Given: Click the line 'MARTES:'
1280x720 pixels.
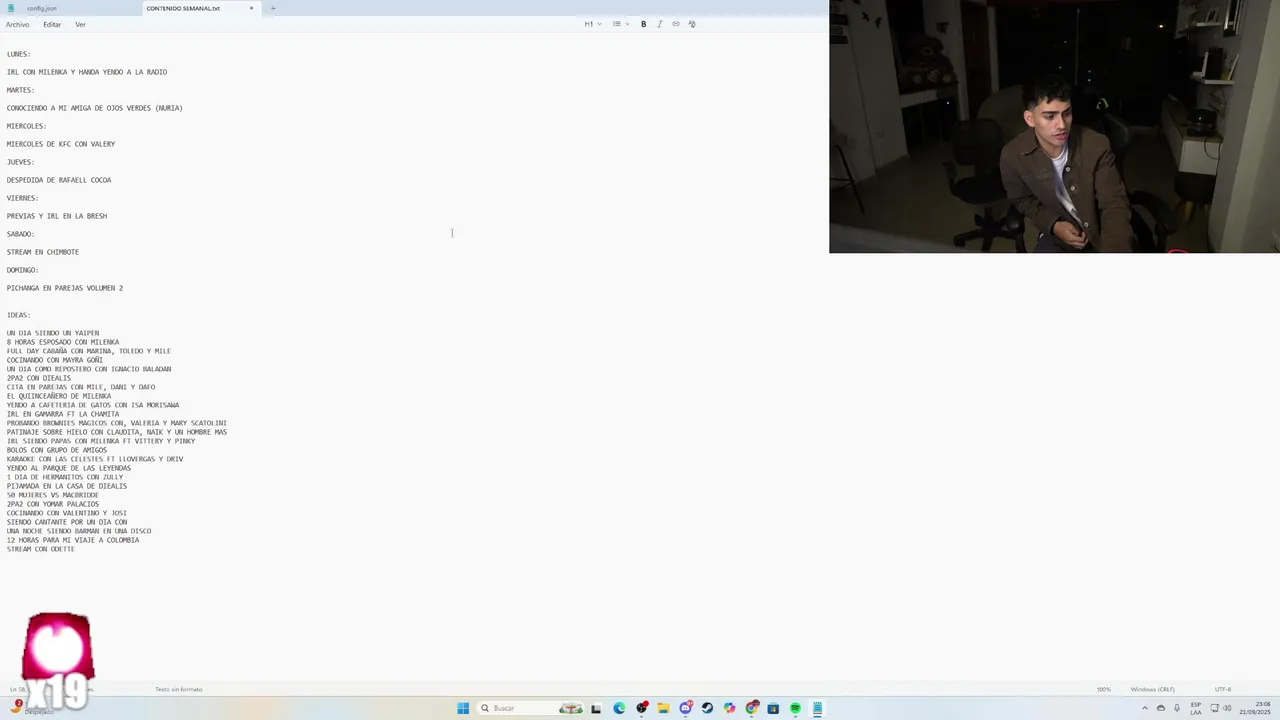Looking at the screenshot, I should click(x=21, y=90).
